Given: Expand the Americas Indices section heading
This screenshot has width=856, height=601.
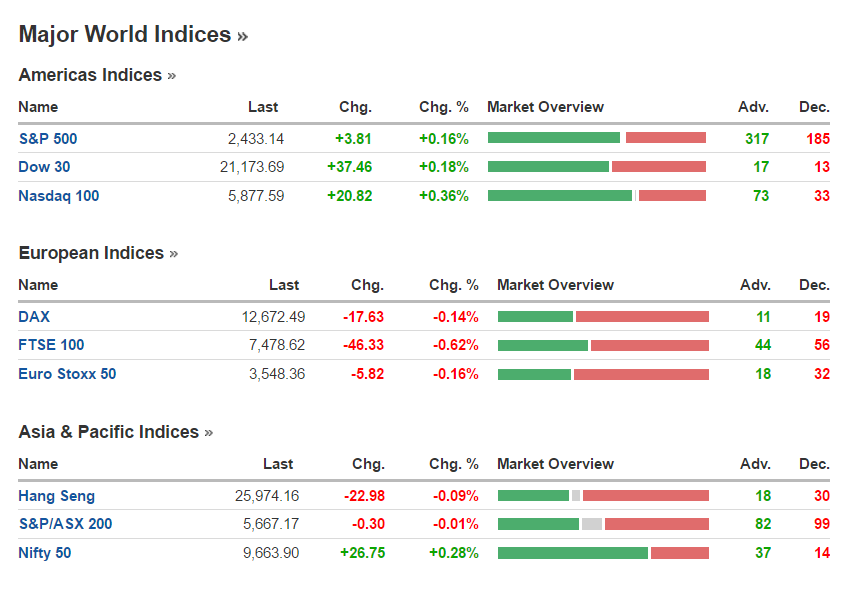Looking at the screenshot, I should [x=97, y=75].
